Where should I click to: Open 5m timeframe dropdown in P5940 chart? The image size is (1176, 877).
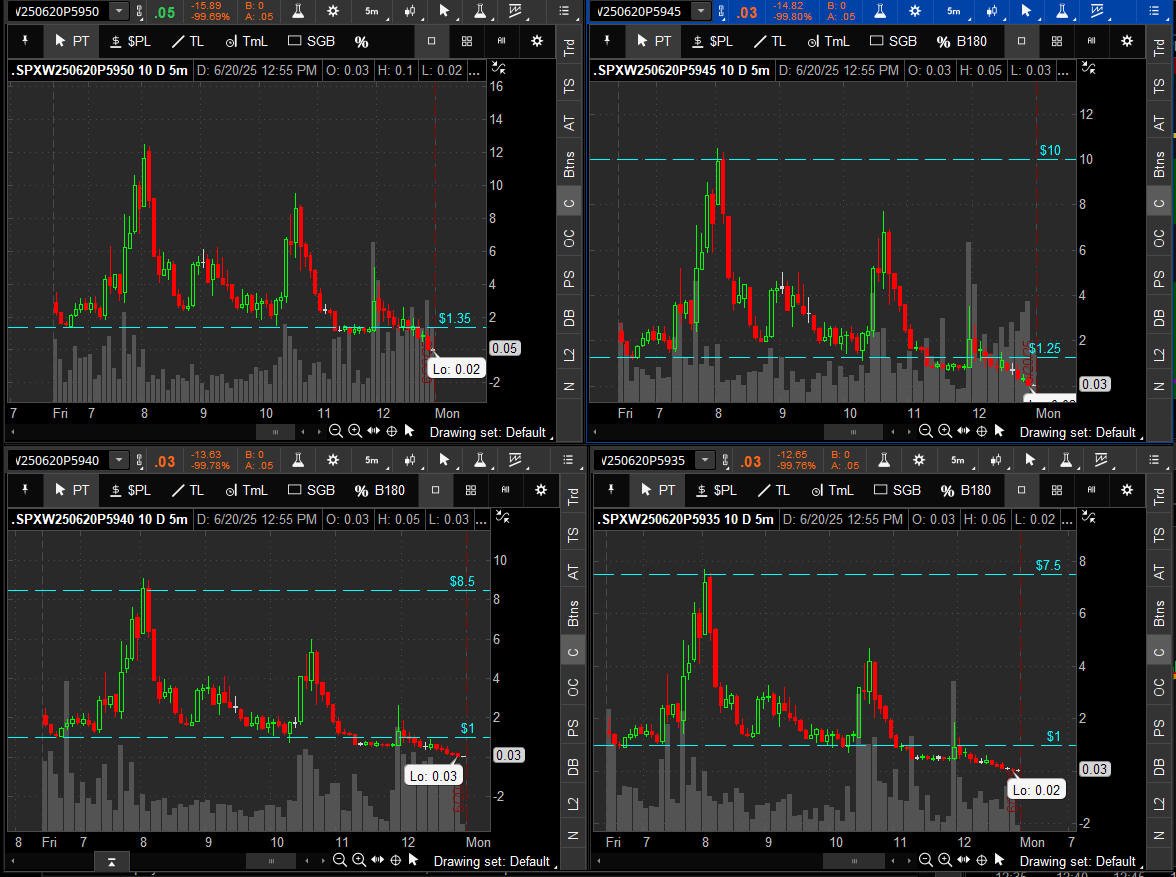coord(371,460)
